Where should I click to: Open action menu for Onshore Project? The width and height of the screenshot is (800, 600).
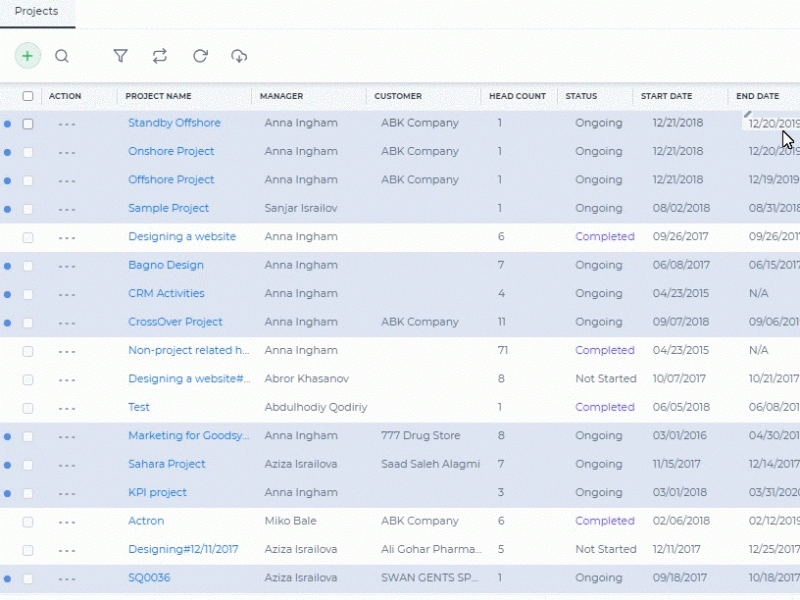click(67, 153)
